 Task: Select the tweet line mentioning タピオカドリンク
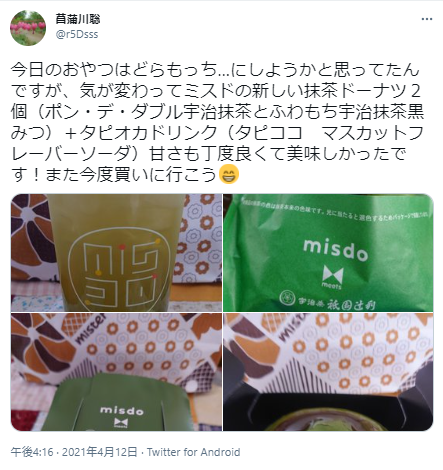click(217, 132)
